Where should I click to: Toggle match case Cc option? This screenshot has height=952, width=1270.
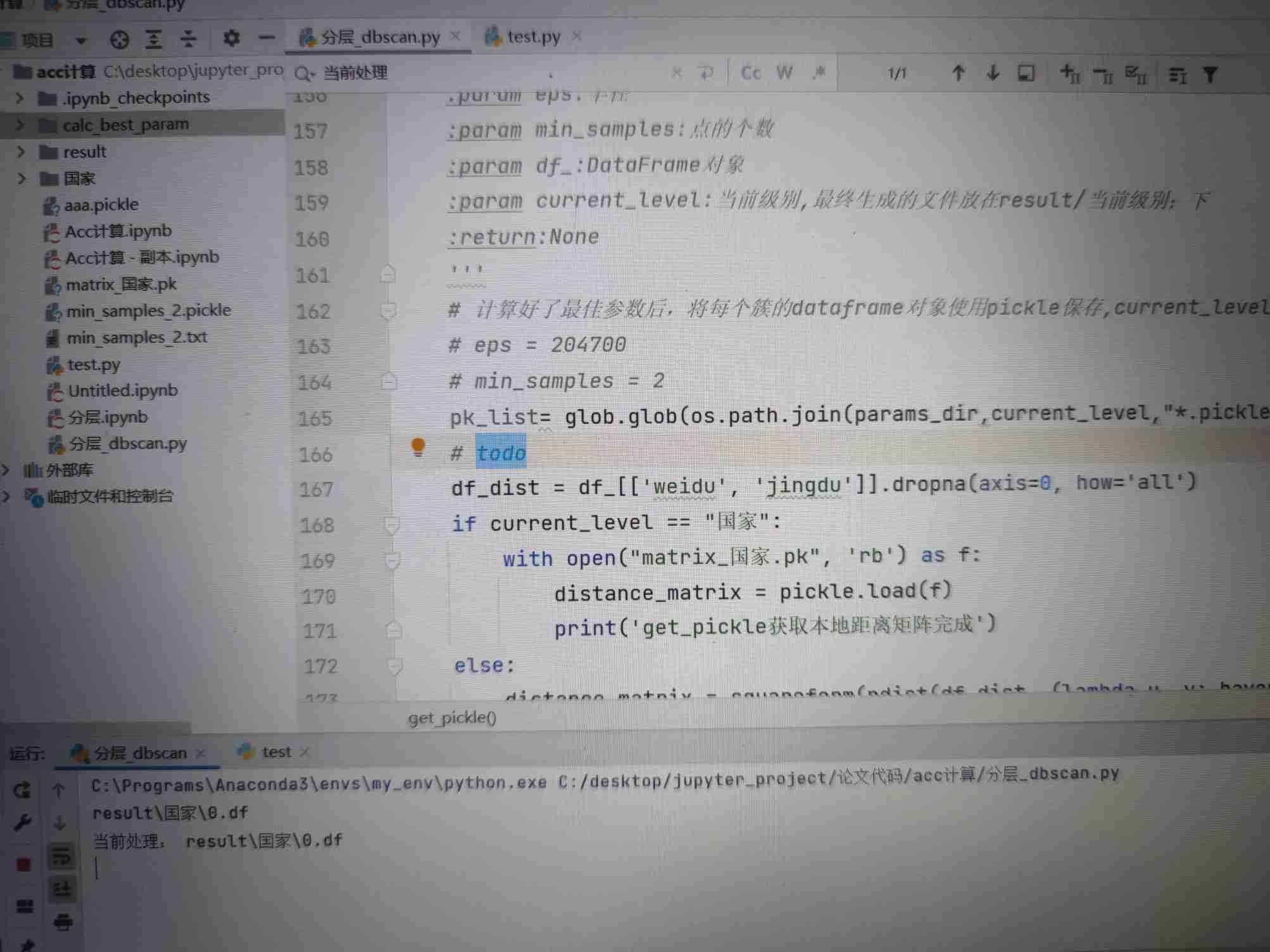750,73
